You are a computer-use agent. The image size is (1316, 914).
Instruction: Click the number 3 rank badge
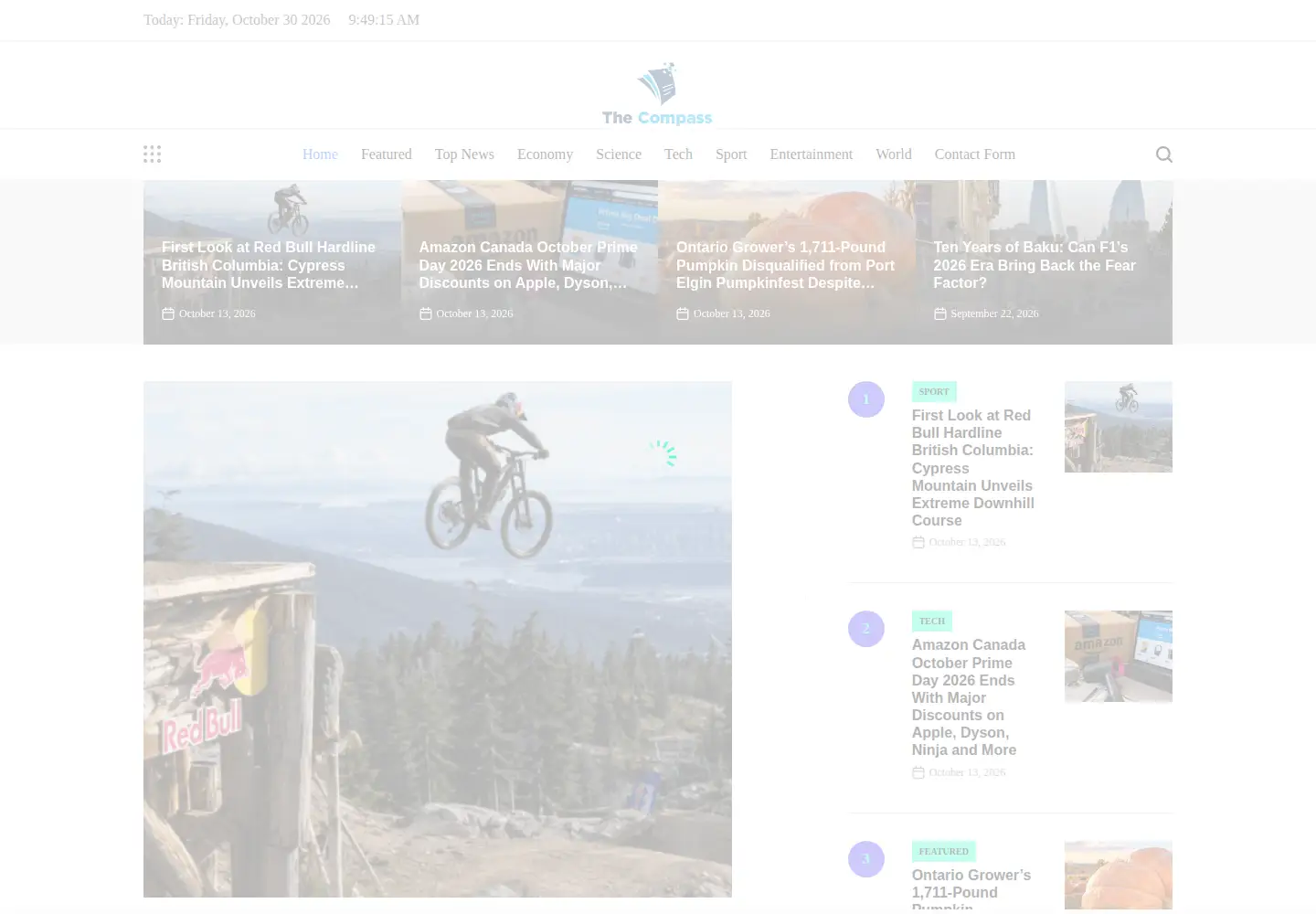coord(866,859)
